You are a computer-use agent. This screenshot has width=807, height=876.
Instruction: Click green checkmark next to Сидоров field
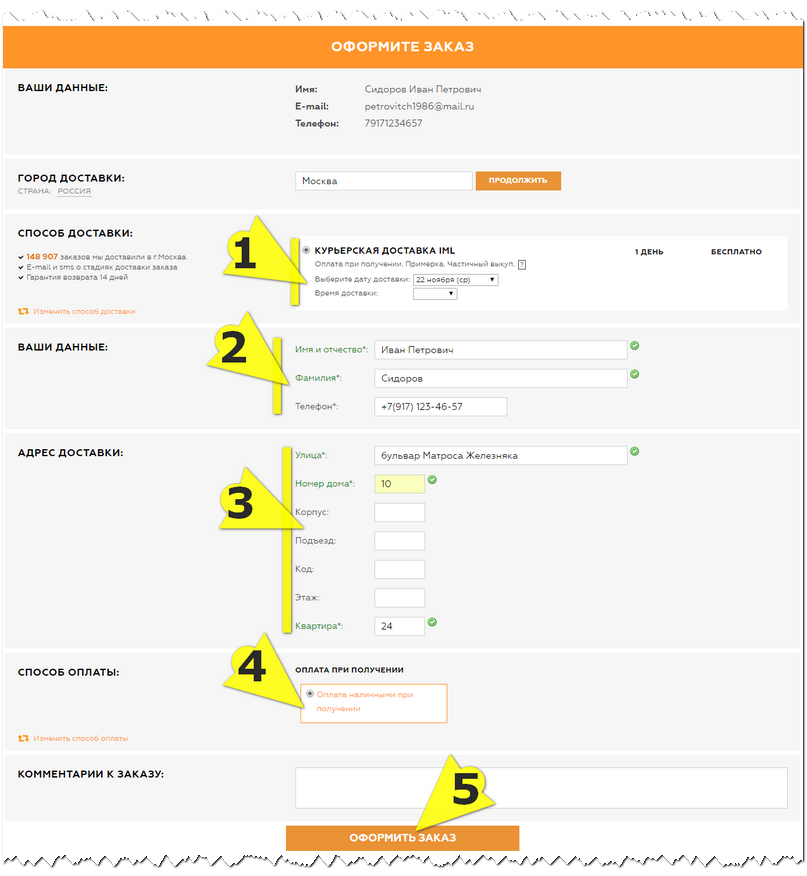[x=634, y=374]
